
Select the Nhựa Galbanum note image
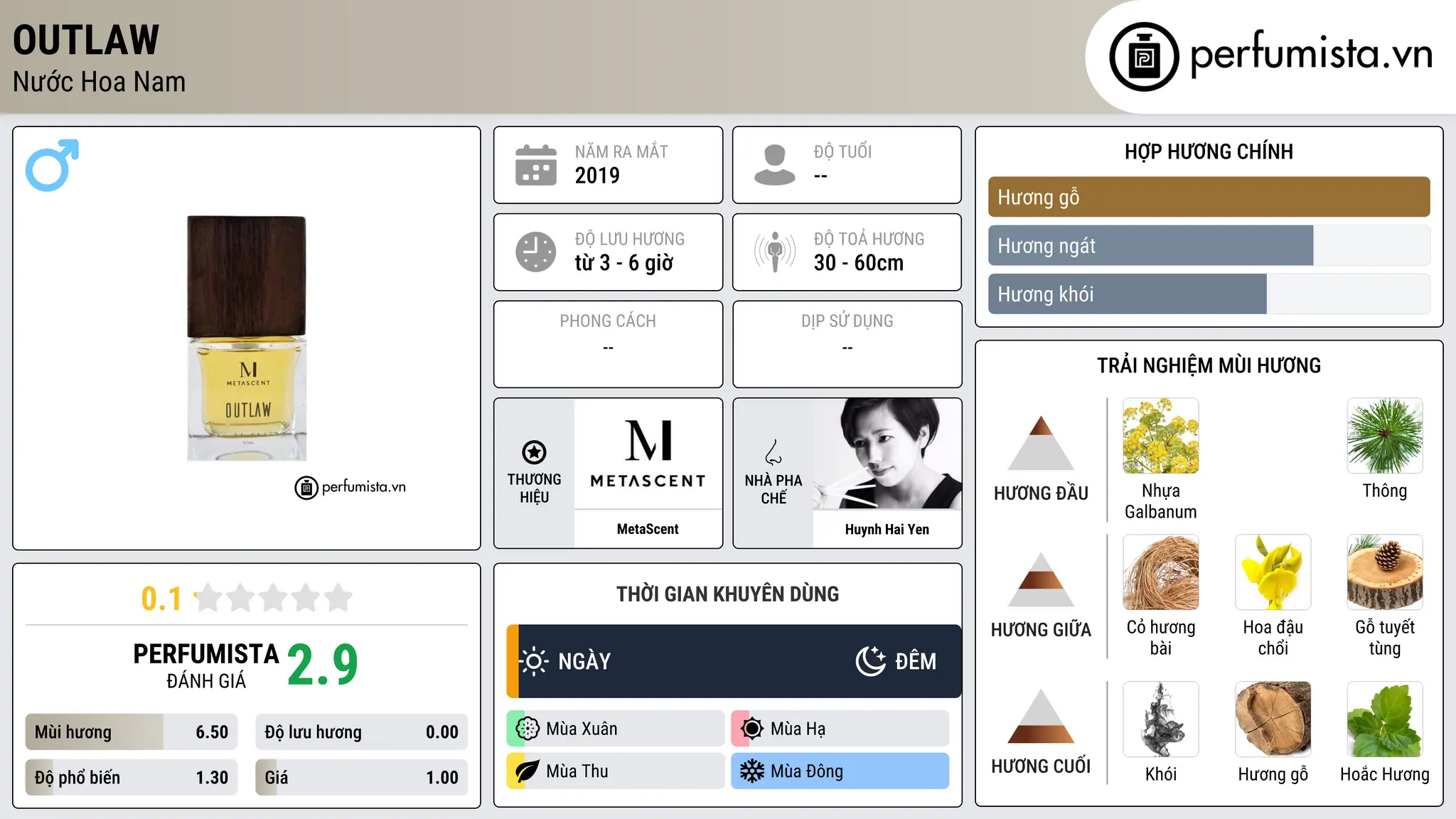click(x=1161, y=436)
